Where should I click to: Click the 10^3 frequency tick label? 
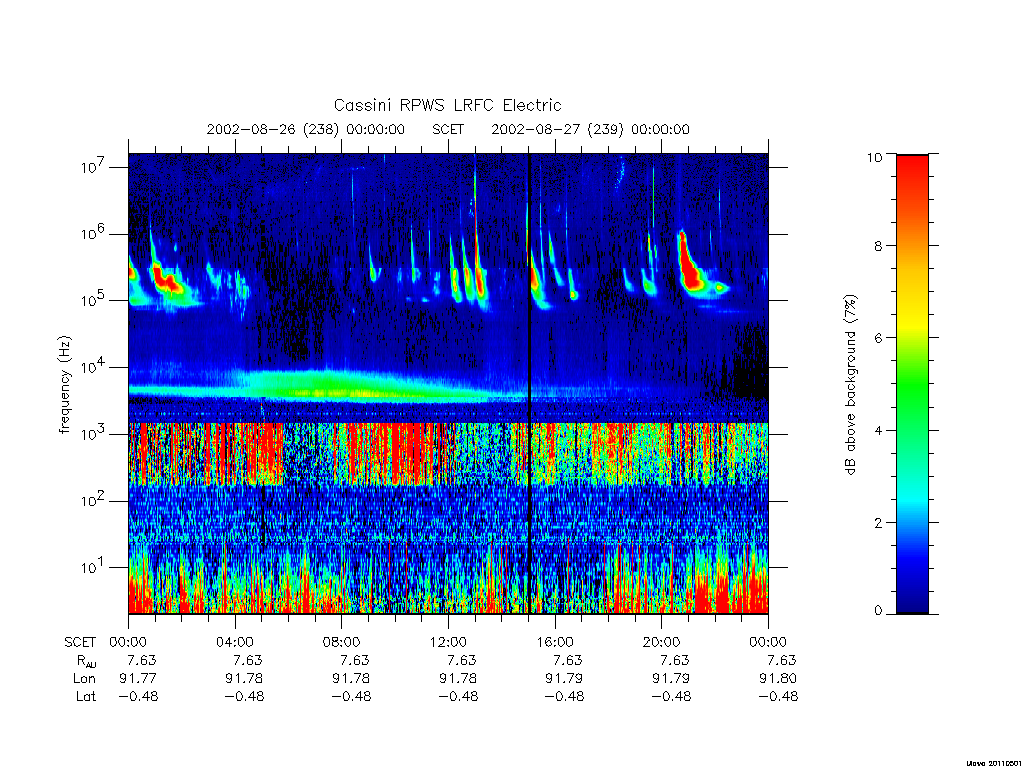pyautogui.click(x=93, y=432)
